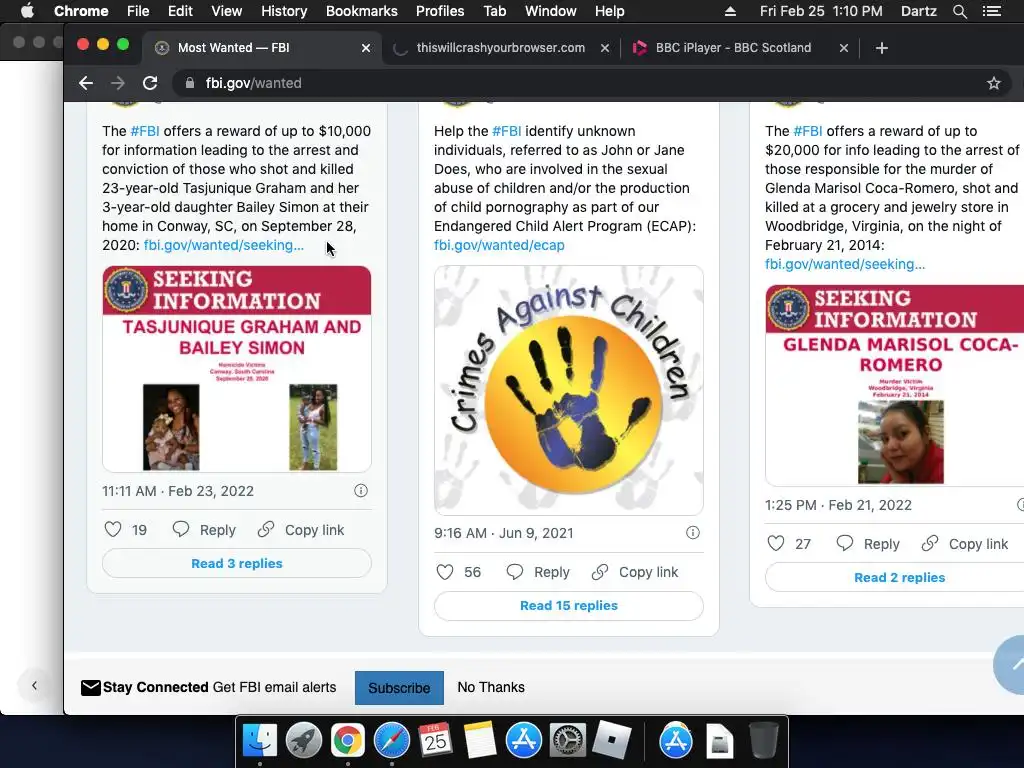
Task: Close the thiswillcrashyourbrowser.com tab
Action: (x=605, y=48)
